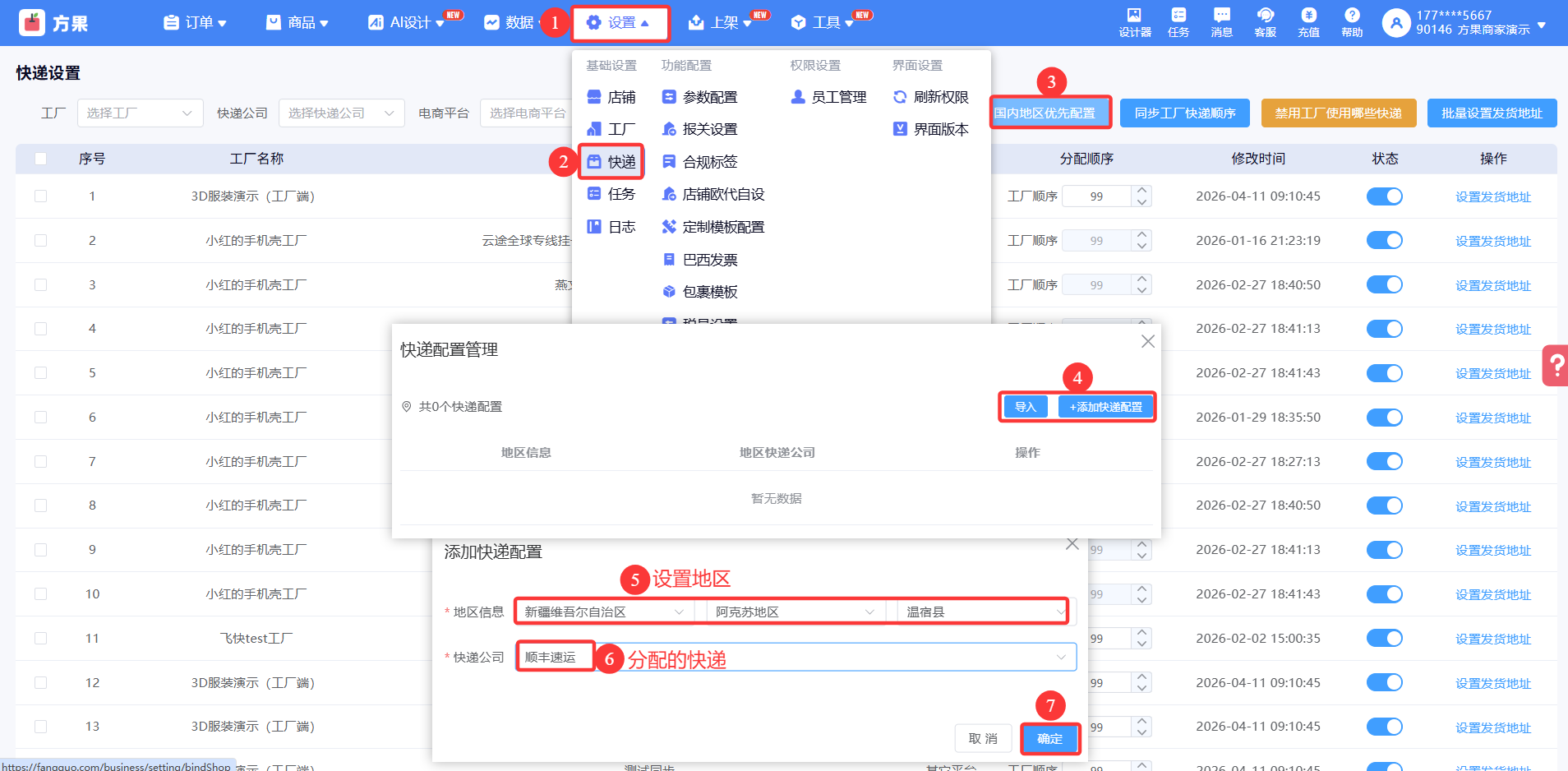This screenshot has height=771, width=1568.
Task: Expand the account dropdown arrow
Action: tap(1542, 25)
